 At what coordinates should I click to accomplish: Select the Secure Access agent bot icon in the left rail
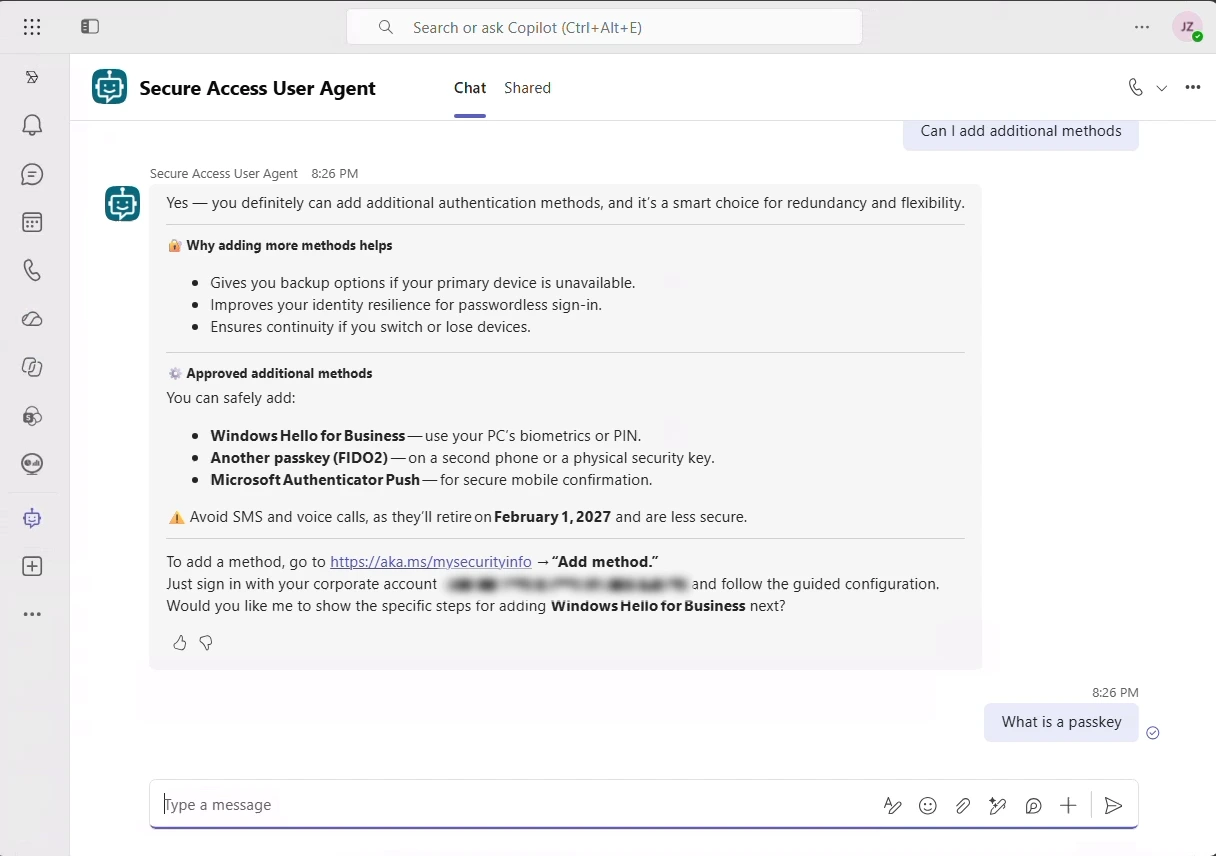pos(32,518)
